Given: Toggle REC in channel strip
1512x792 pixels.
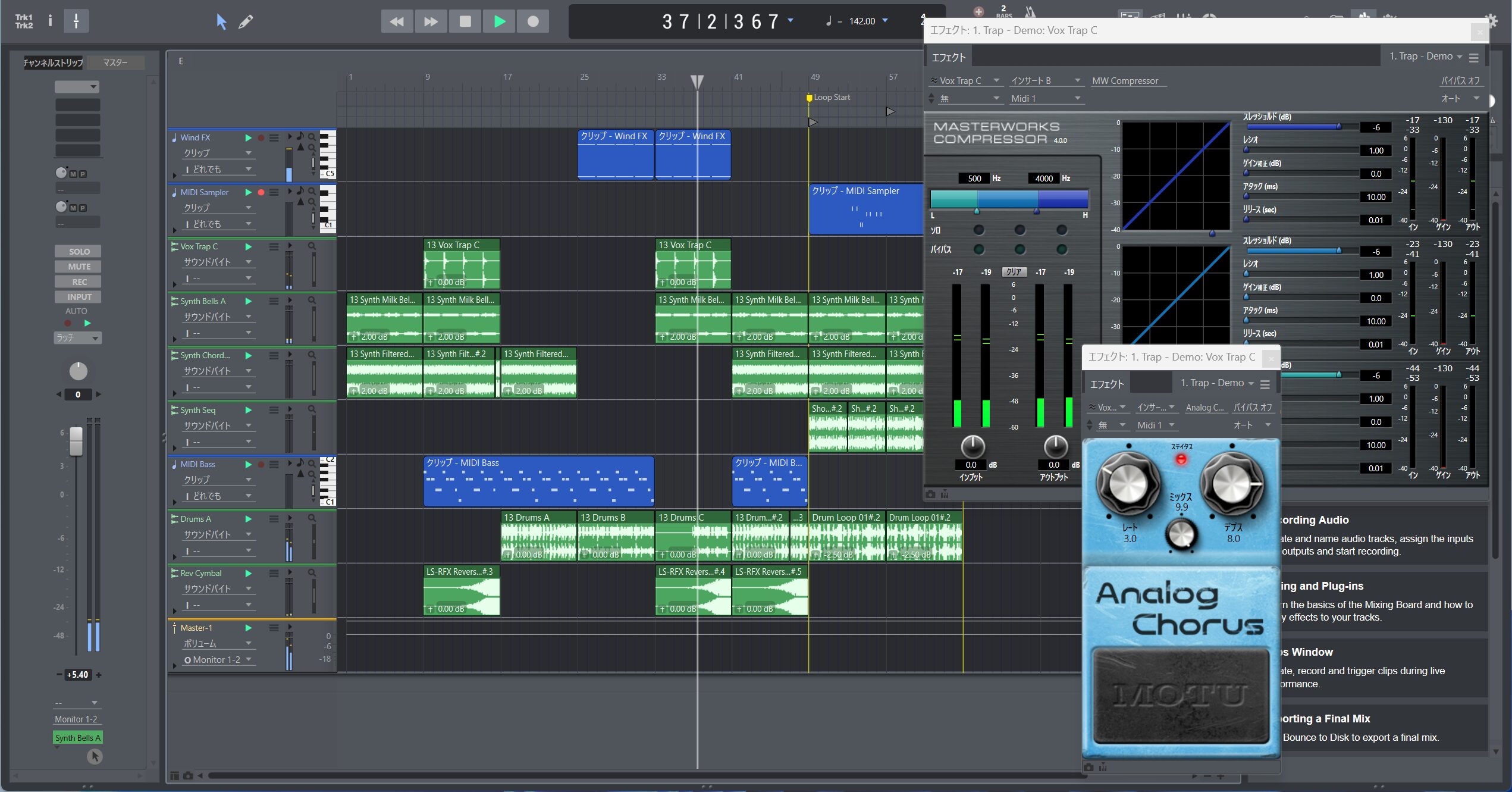Looking at the screenshot, I should tap(79, 281).
